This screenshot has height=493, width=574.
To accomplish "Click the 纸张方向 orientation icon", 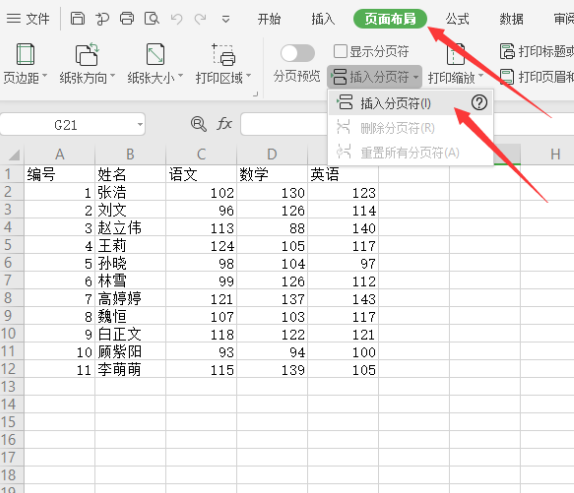I will [87, 54].
